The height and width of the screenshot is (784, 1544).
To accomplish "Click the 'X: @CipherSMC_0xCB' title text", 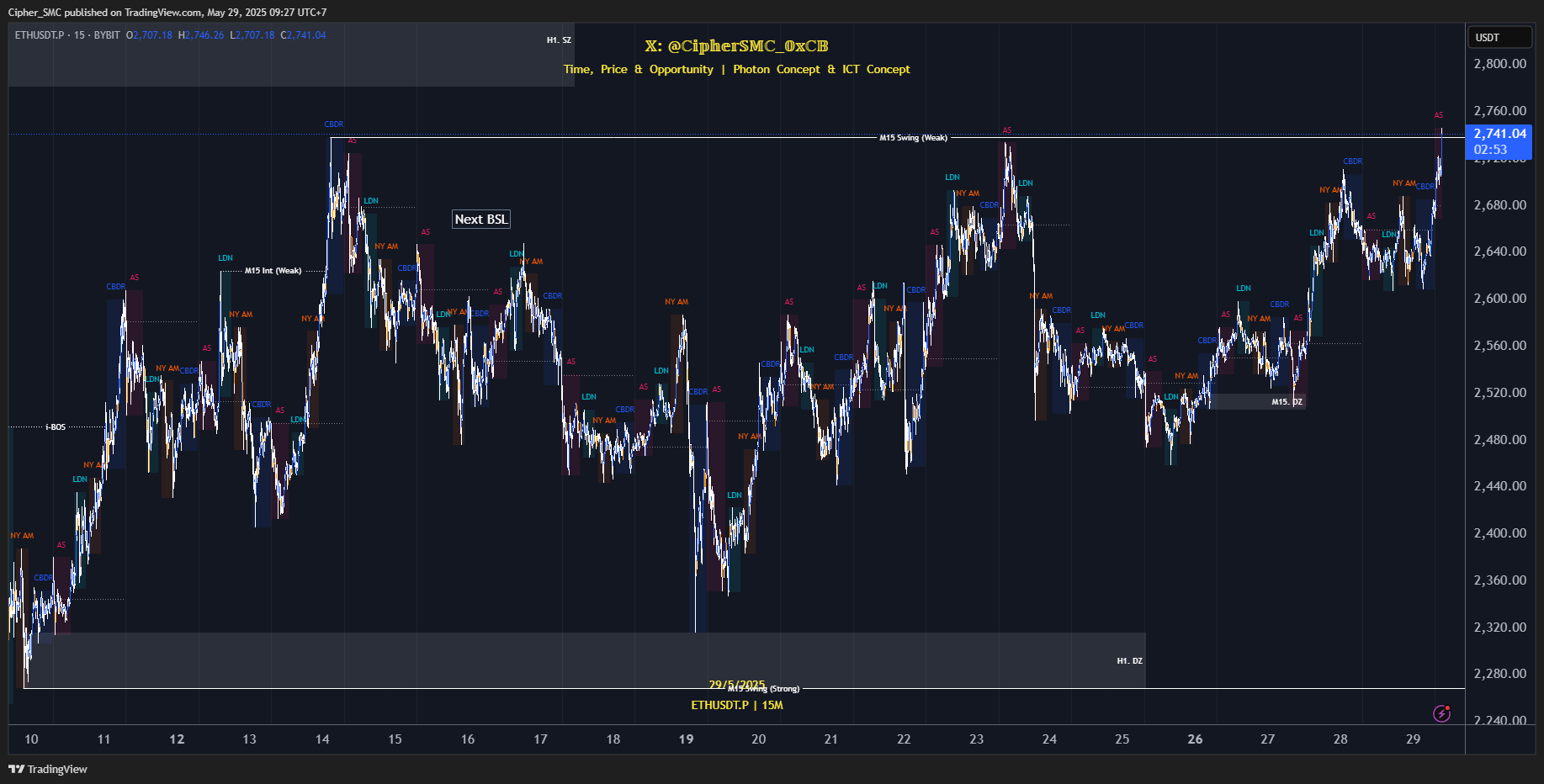I will 736,46.
